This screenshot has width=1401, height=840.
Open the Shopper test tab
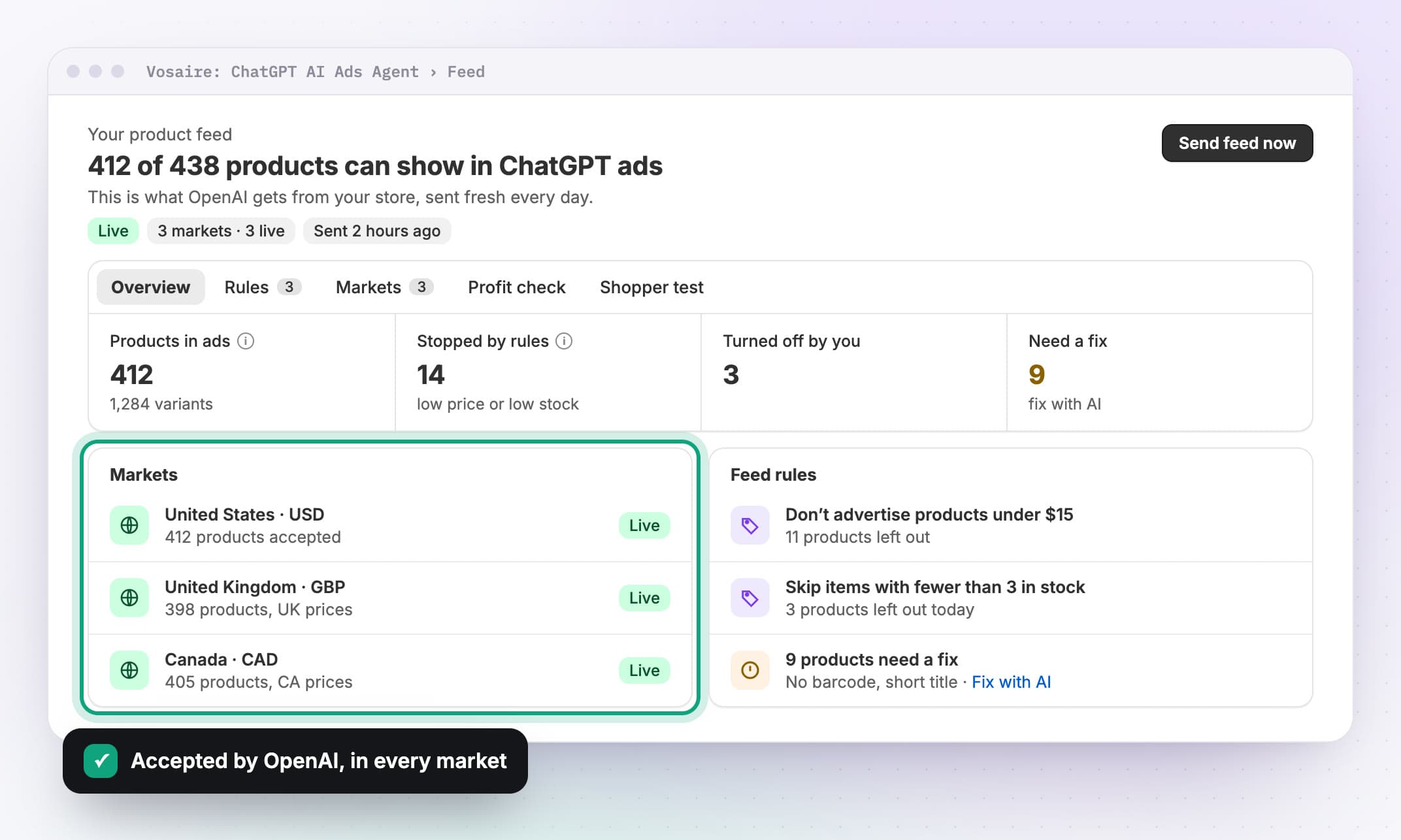(651, 287)
